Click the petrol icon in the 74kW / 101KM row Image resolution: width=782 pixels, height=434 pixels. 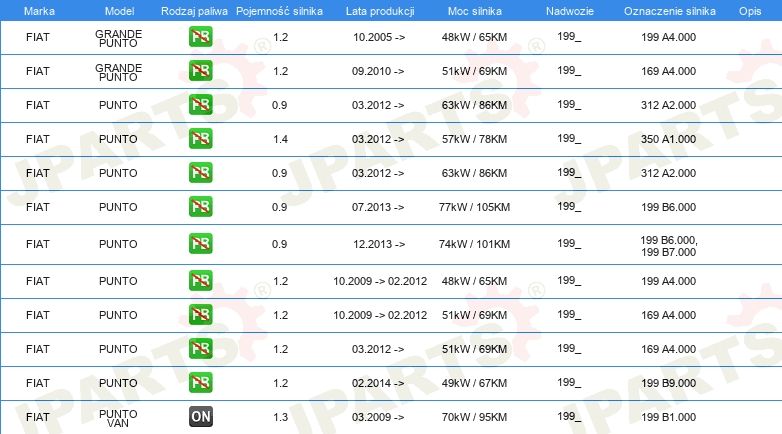[x=200, y=243]
